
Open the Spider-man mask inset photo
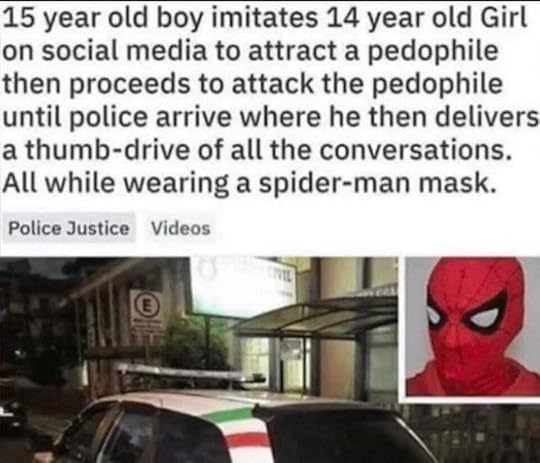click(x=471, y=328)
